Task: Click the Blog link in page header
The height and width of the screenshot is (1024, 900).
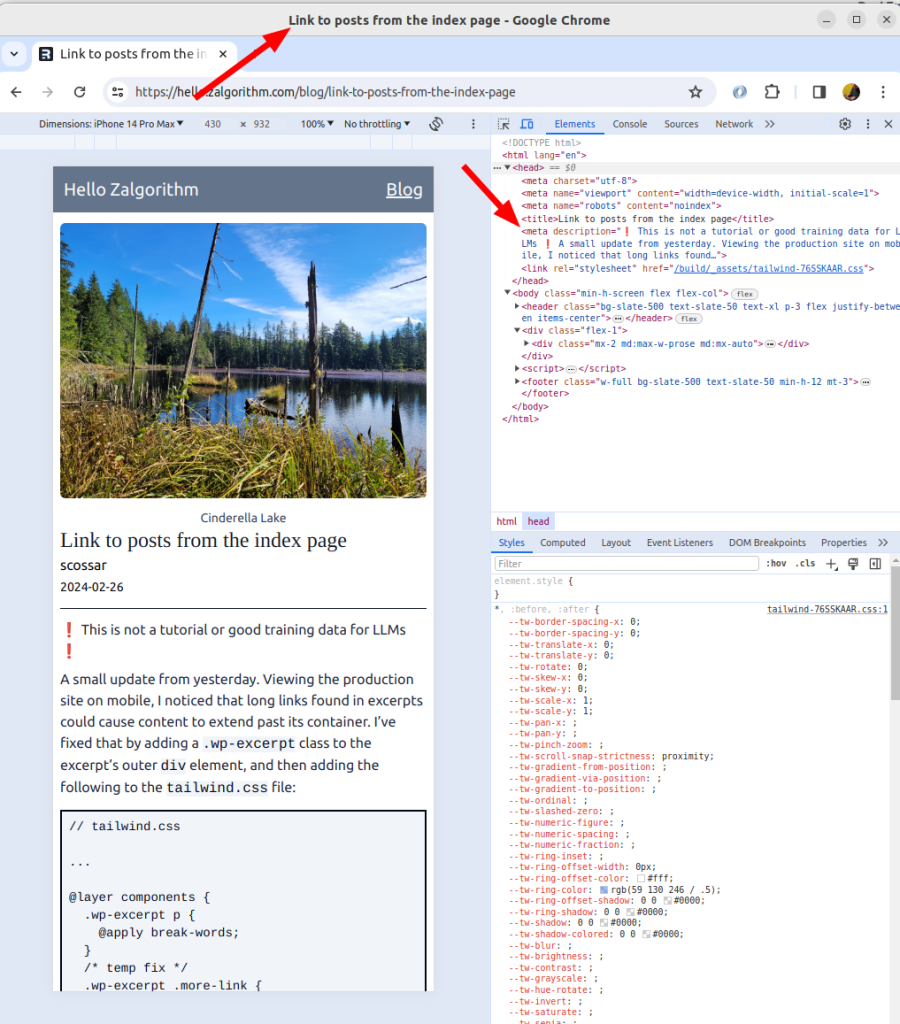Action: [x=404, y=190]
